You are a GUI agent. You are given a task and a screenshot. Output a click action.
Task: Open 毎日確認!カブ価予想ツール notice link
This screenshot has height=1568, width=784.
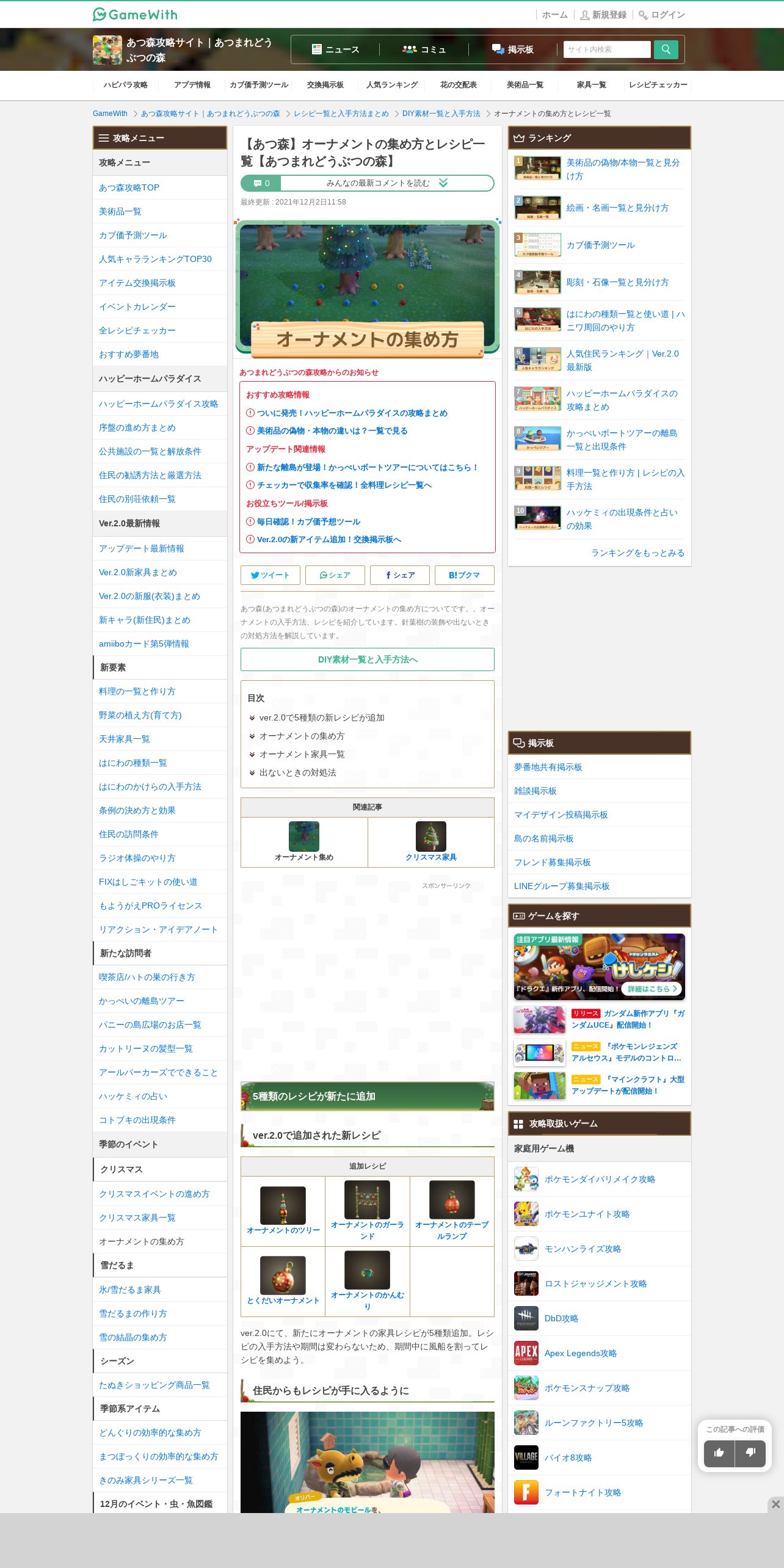[x=308, y=521]
